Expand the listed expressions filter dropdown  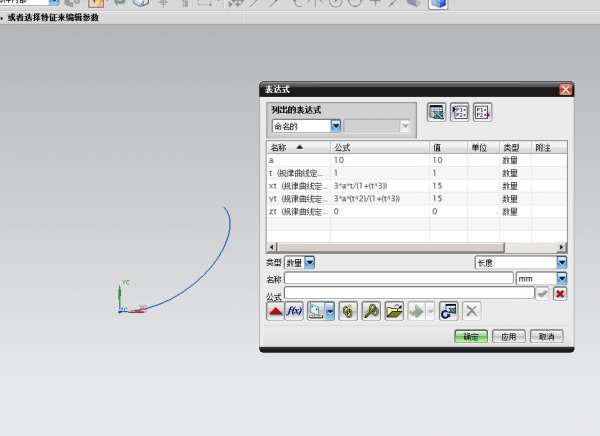click(336, 126)
